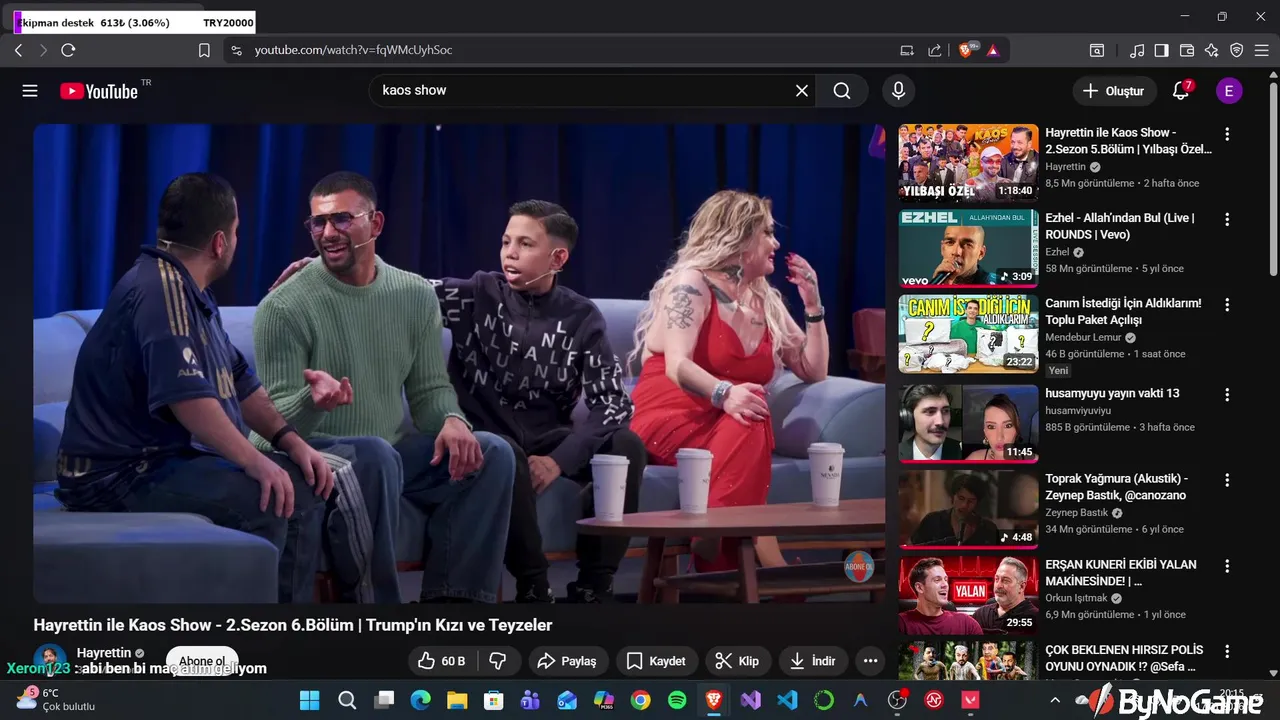Open Erşan Kuneri Ekibi video title
Screen dimensions: 1280x720
click(x=1121, y=573)
